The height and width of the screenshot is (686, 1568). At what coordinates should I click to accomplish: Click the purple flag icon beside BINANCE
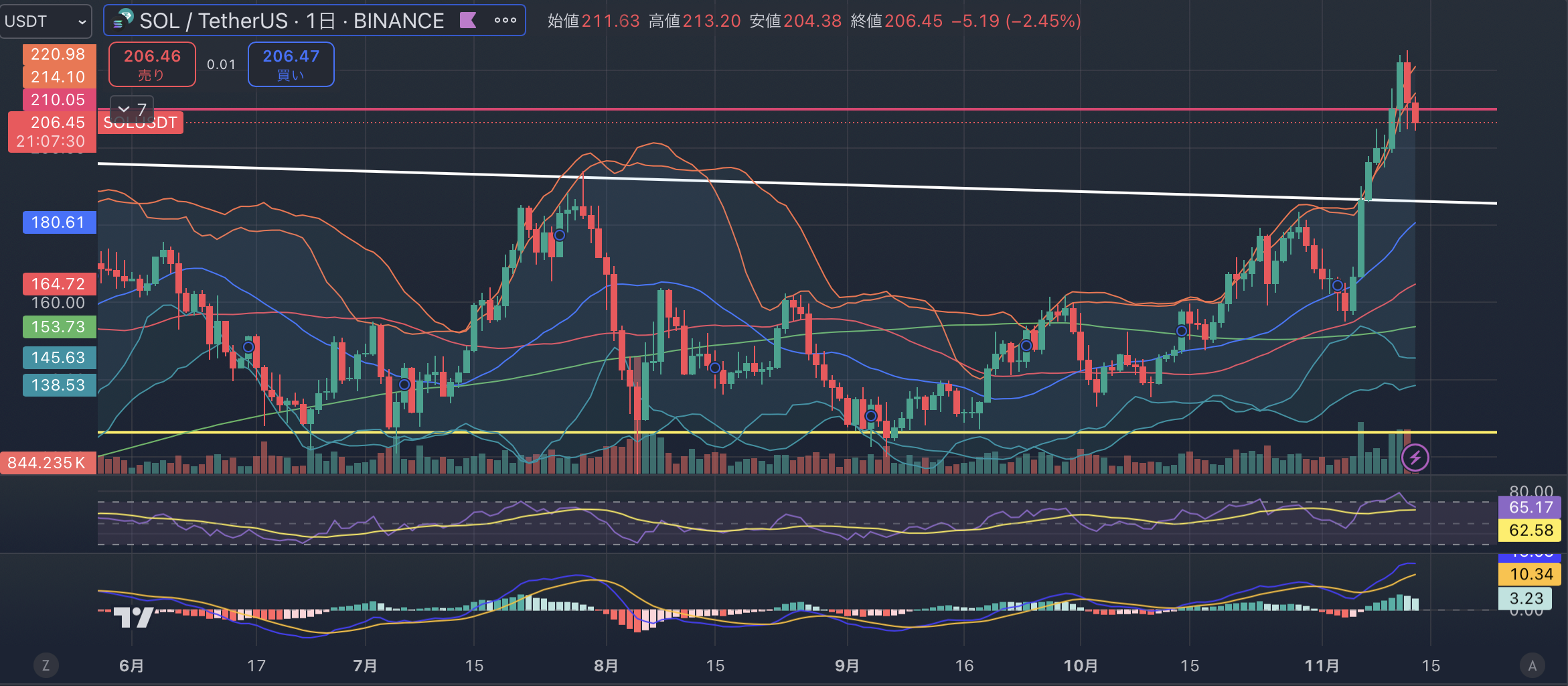coord(468,21)
